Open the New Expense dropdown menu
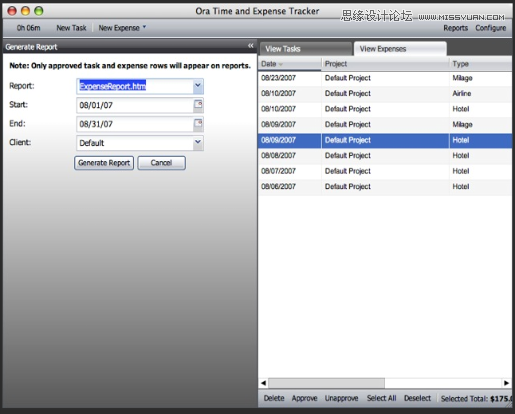Image resolution: width=515 pixels, height=414 pixels. tap(122, 28)
